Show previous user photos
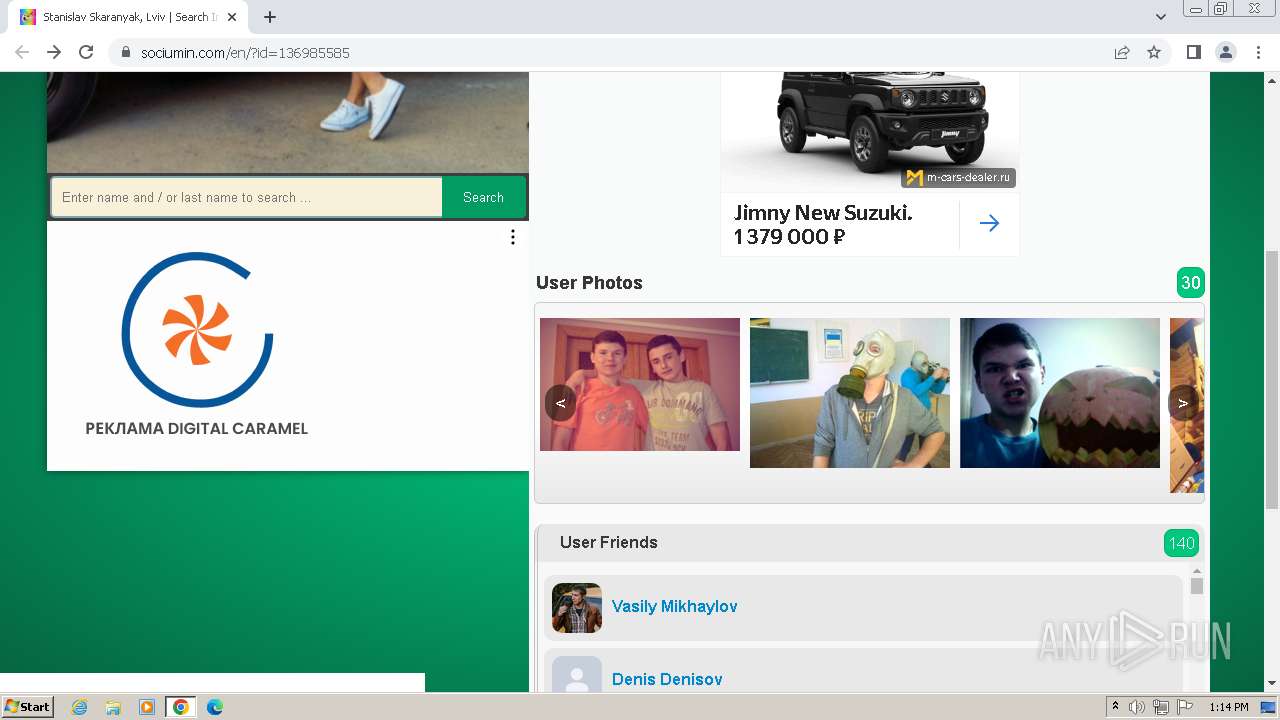The height and width of the screenshot is (720, 1280). (561, 403)
